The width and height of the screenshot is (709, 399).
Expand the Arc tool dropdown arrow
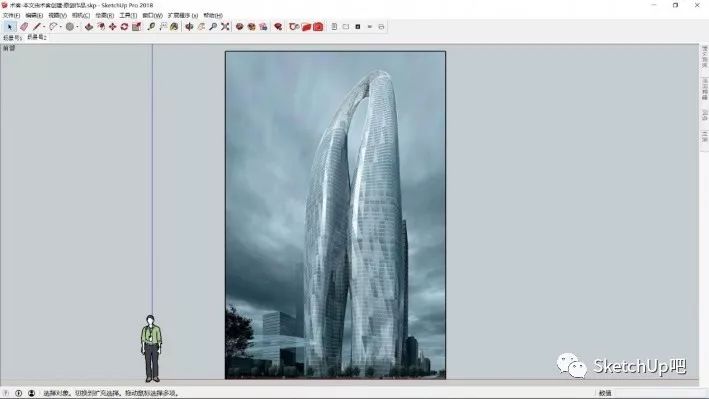[61, 27]
